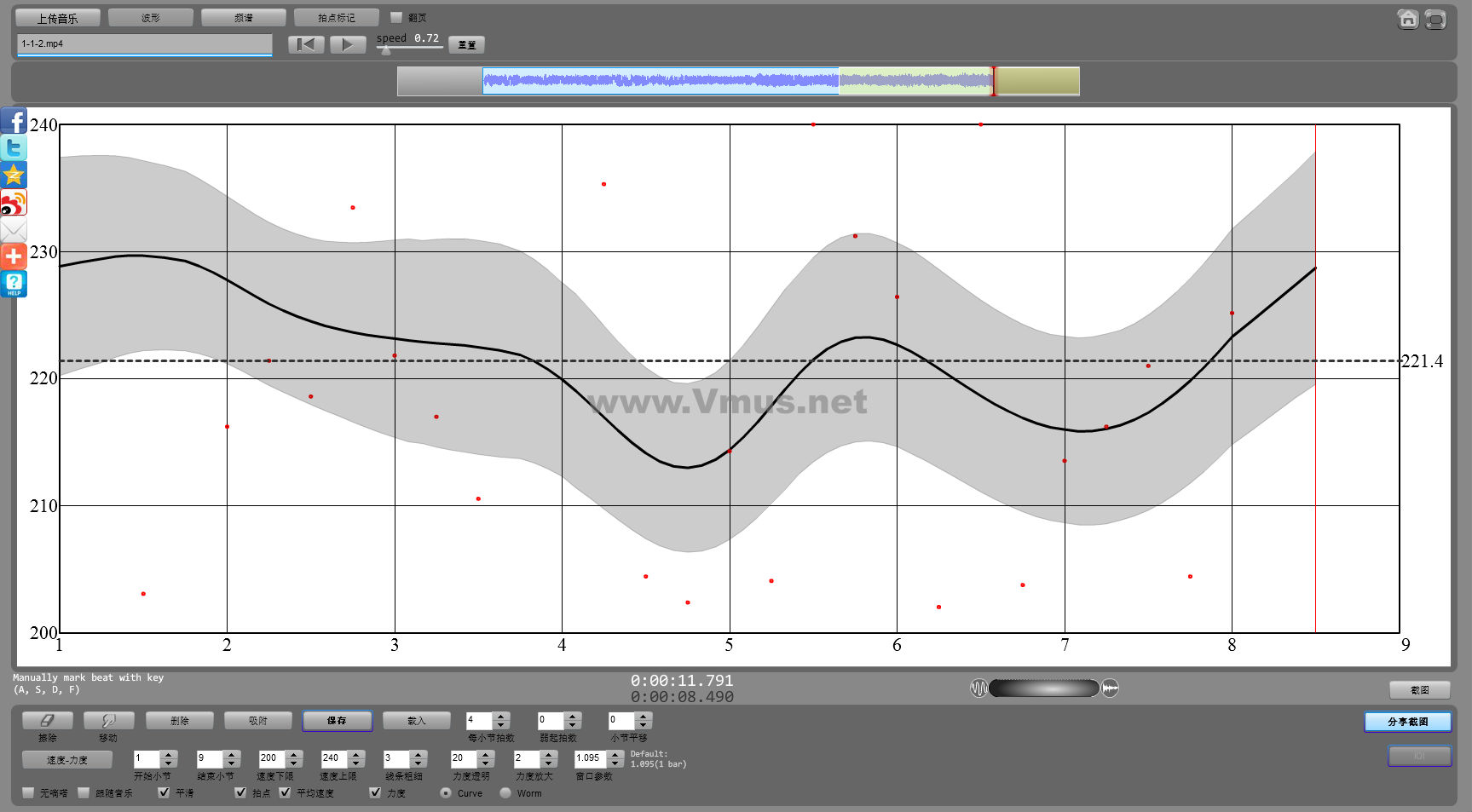Click the 保存 save button
Image resolution: width=1472 pixels, height=812 pixels.
(x=338, y=721)
